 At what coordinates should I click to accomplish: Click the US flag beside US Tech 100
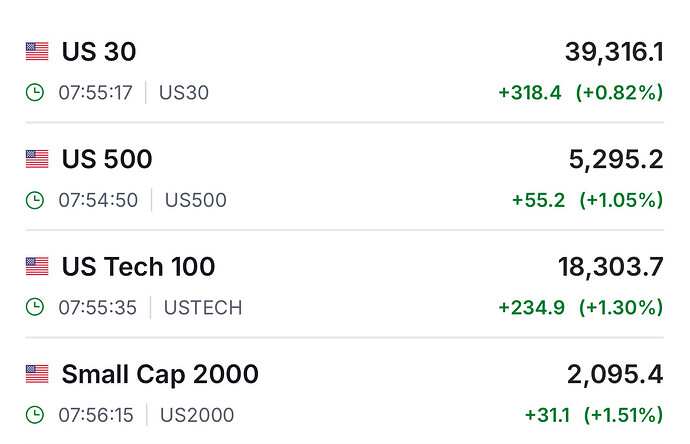pos(37,266)
